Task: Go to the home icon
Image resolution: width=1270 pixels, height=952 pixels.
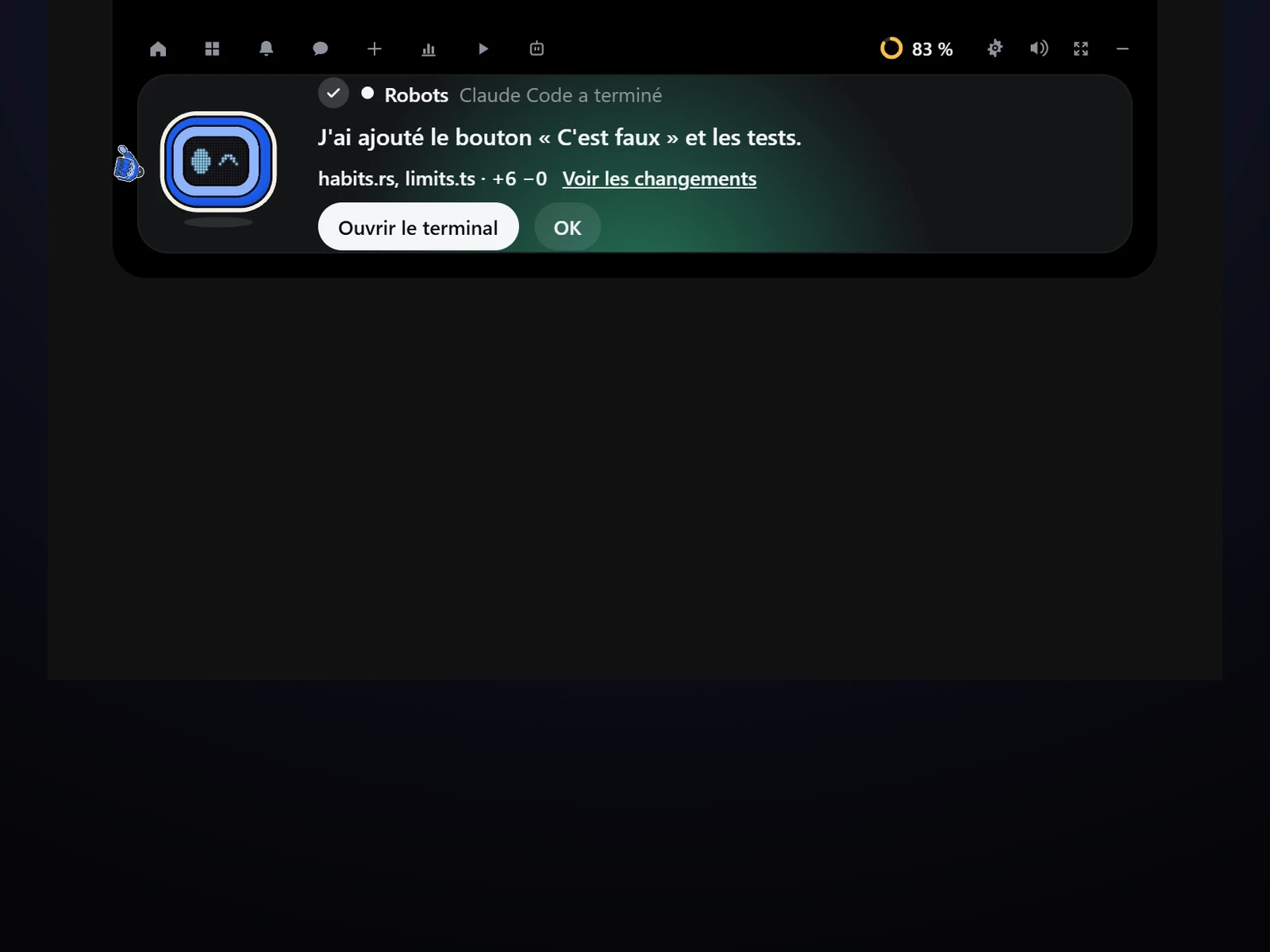Action: pyautogui.click(x=158, y=49)
